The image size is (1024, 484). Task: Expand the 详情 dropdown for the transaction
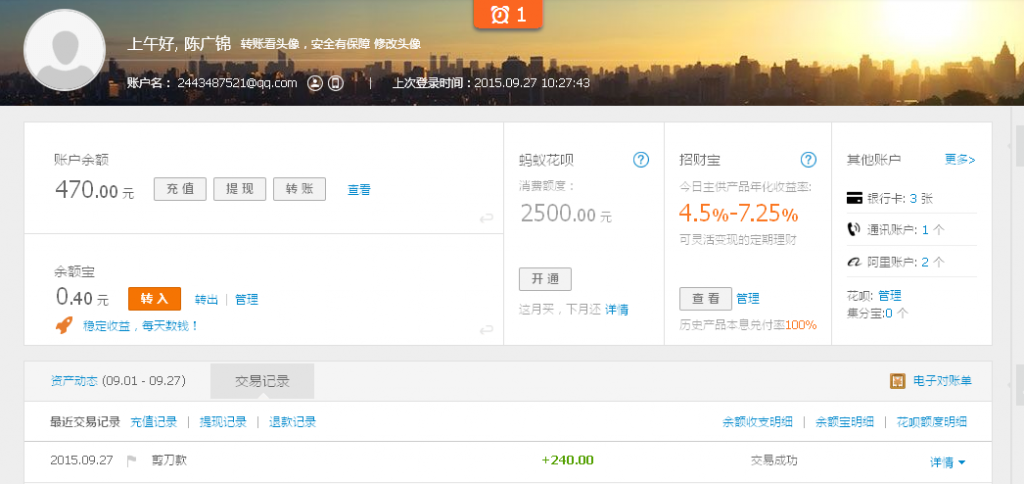947,461
